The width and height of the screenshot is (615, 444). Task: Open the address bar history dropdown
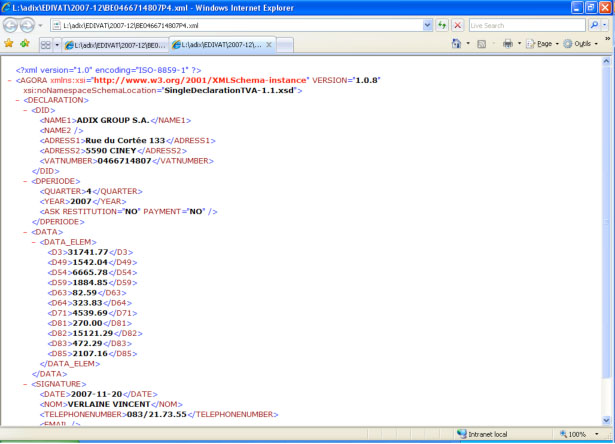[x=428, y=25]
